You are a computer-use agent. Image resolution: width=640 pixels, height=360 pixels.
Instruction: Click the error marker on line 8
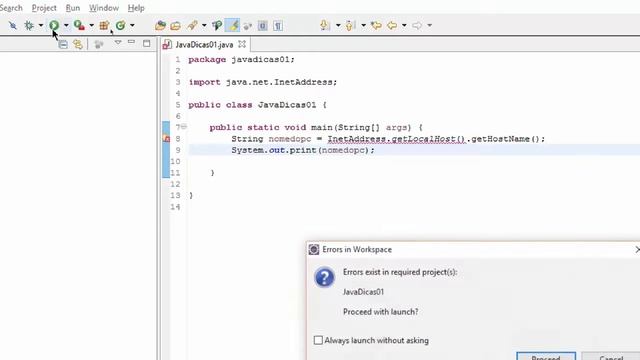click(x=166, y=139)
